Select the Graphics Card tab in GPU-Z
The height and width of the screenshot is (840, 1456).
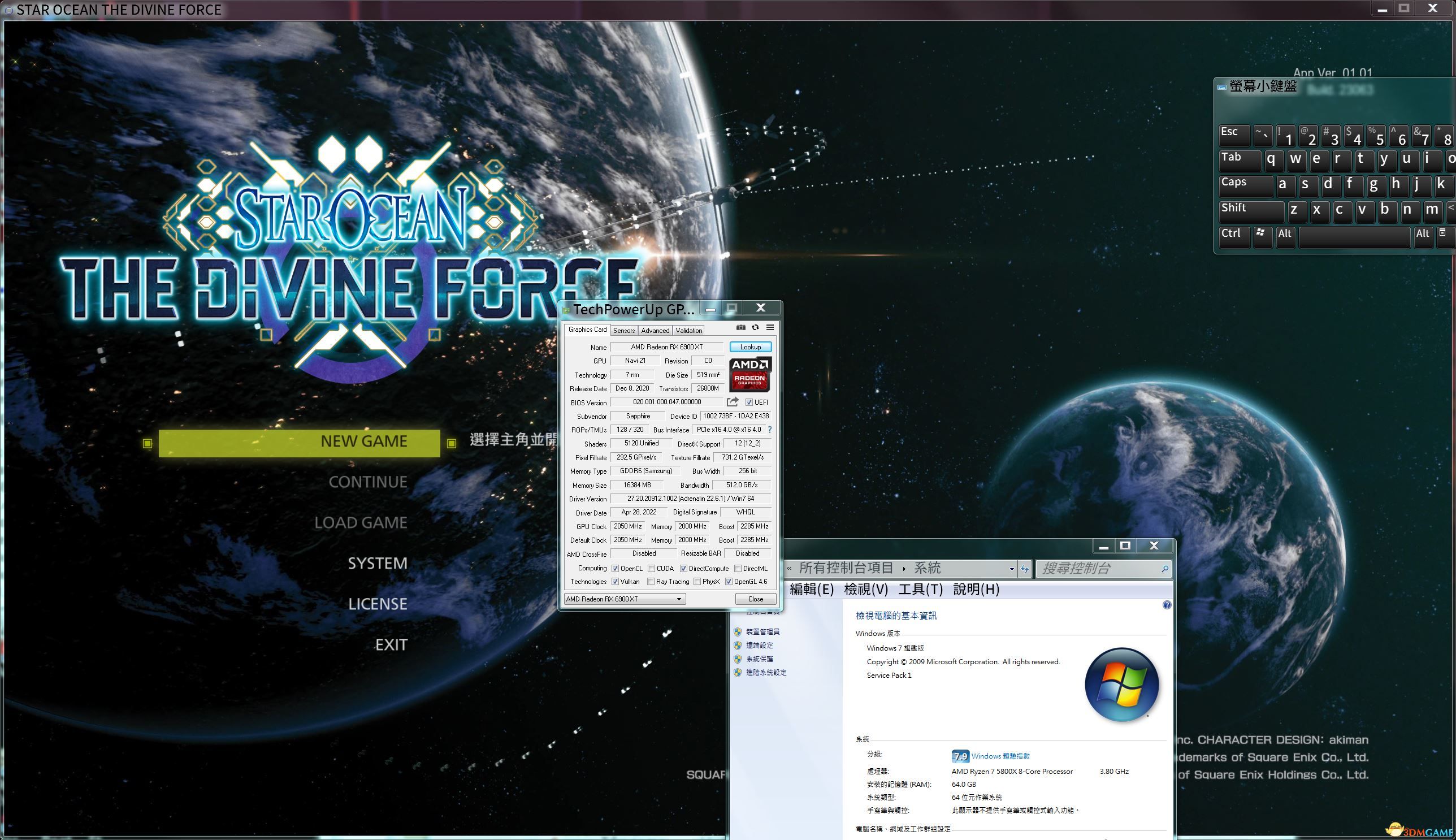(x=587, y=330)
